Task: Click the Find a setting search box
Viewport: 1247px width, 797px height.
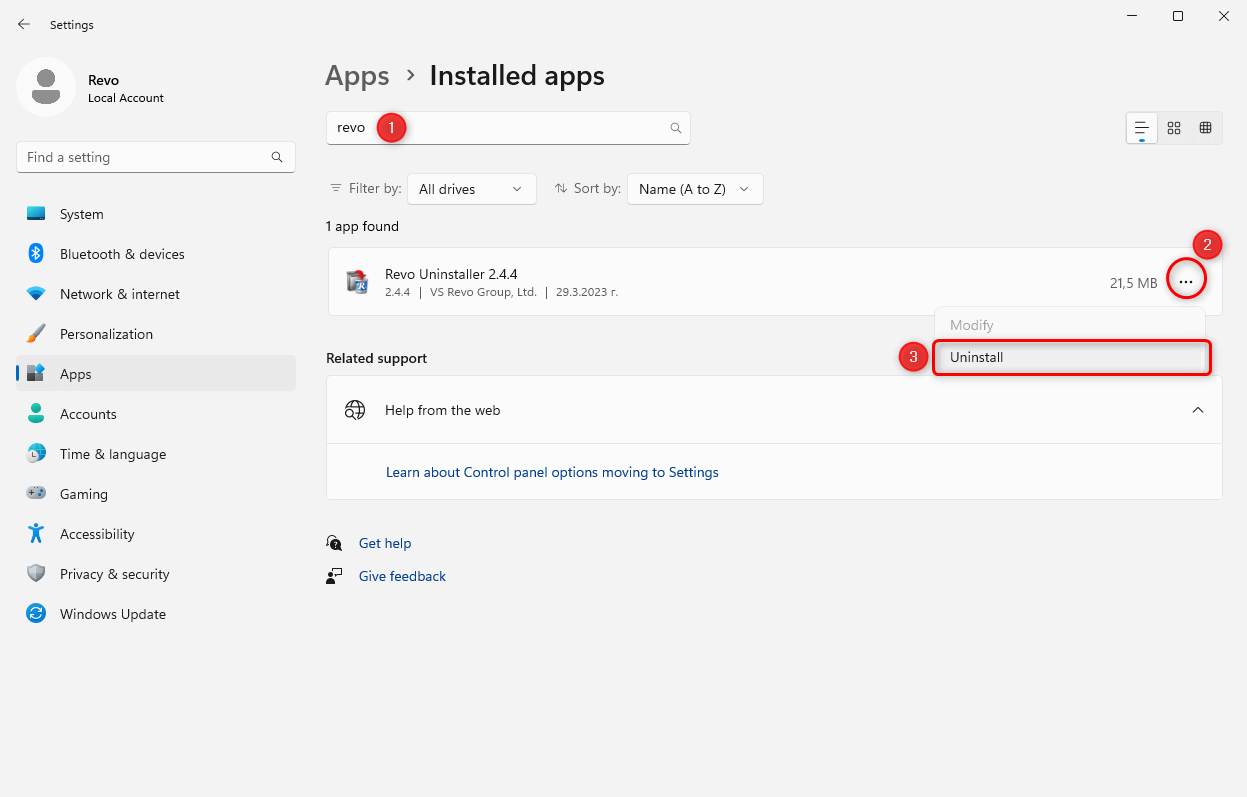Action: pyautogui.click(x=156, y=157)
